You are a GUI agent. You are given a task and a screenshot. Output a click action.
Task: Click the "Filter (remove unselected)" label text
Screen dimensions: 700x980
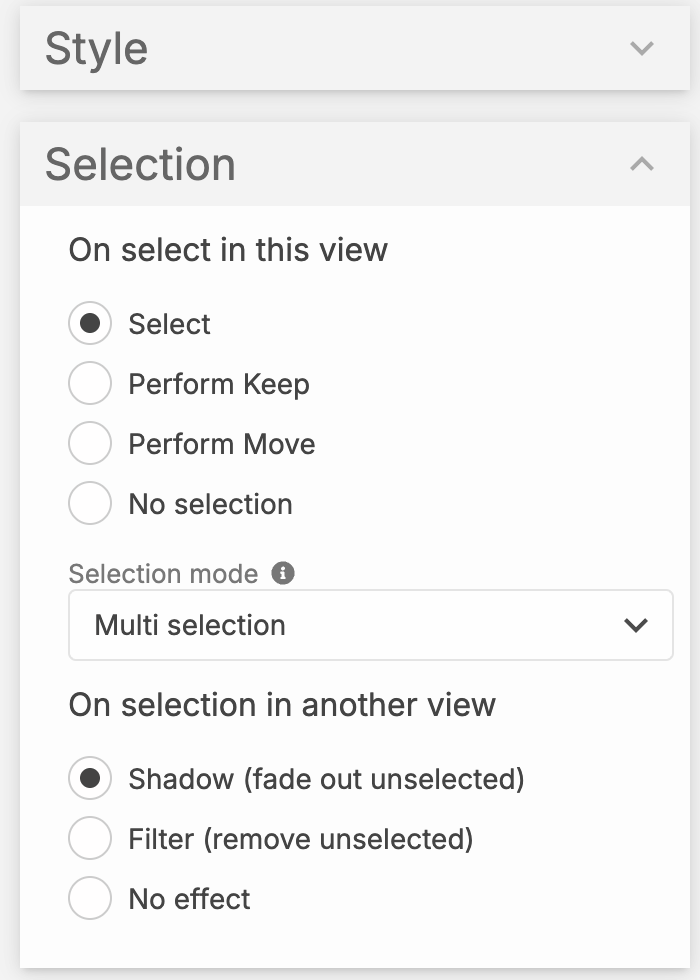tap(300, 839)
